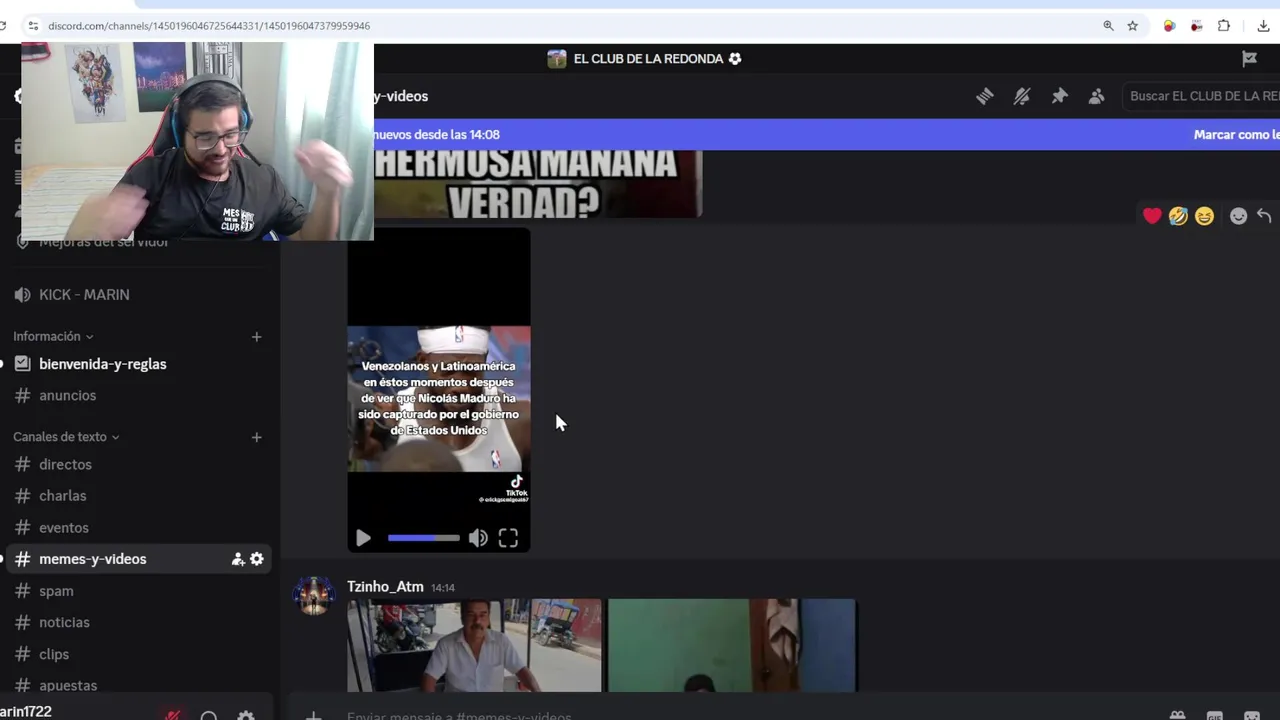
Task: Mute the video using speaker icon
Action: coord(478,538)
